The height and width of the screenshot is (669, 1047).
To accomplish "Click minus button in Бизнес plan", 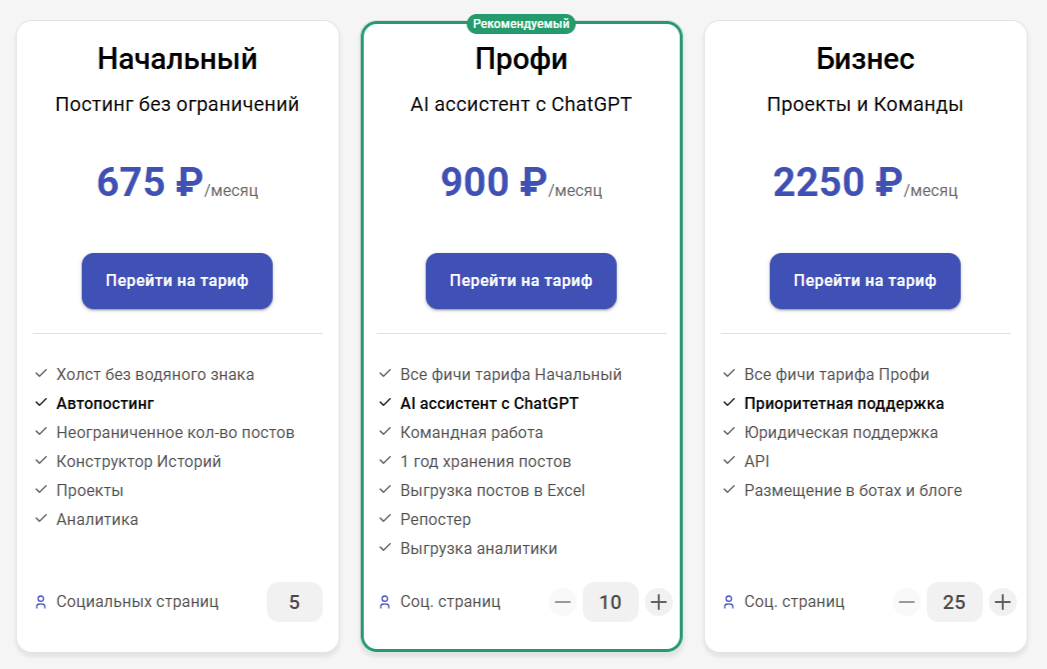I will (907, 602).
